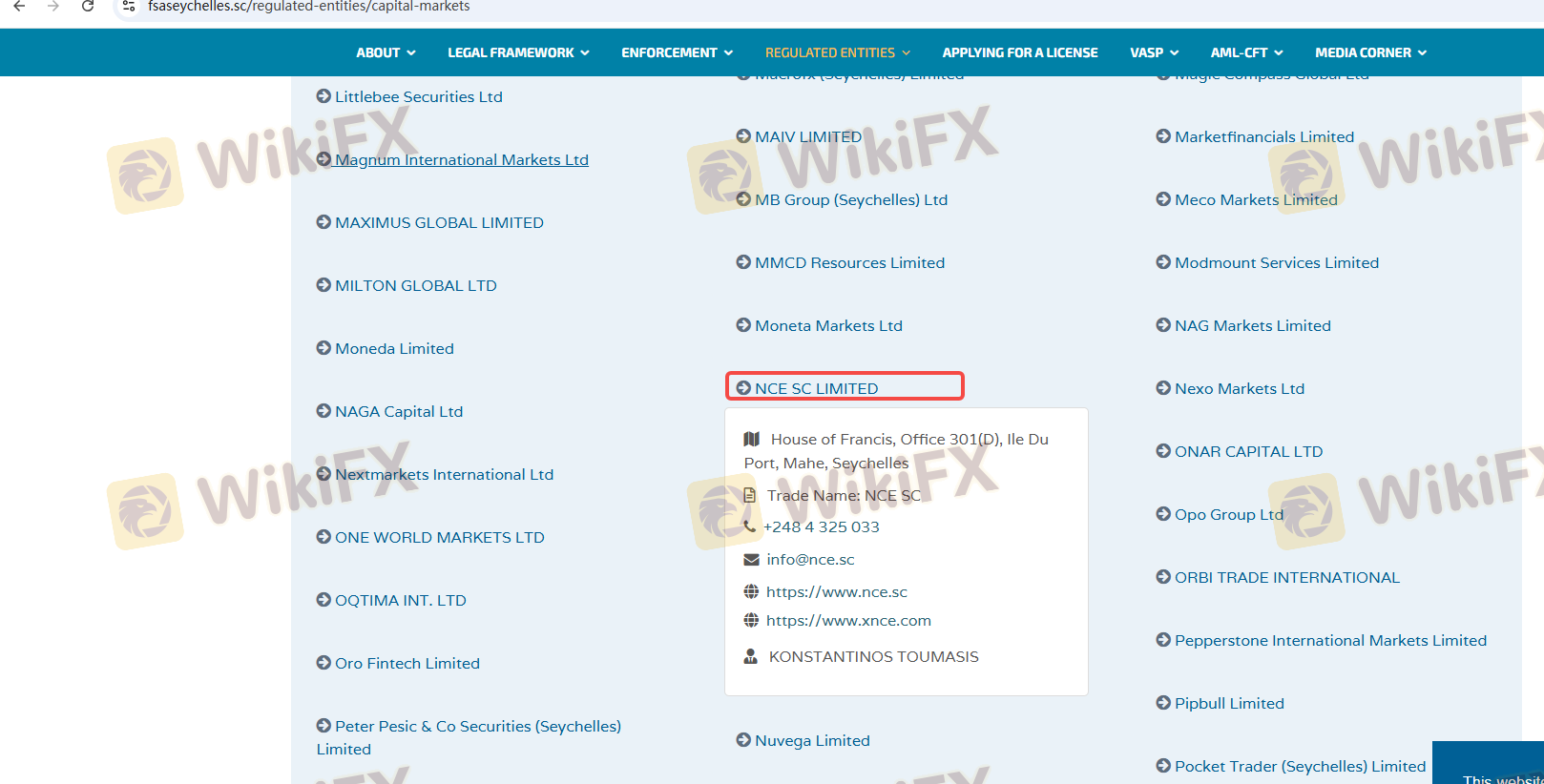Image resolution: width=1544 pixels, height=784 pixels.
Task: Select Pepperstone International Markets Limited
Action: pyautogui.click(x=1330, y=640)
